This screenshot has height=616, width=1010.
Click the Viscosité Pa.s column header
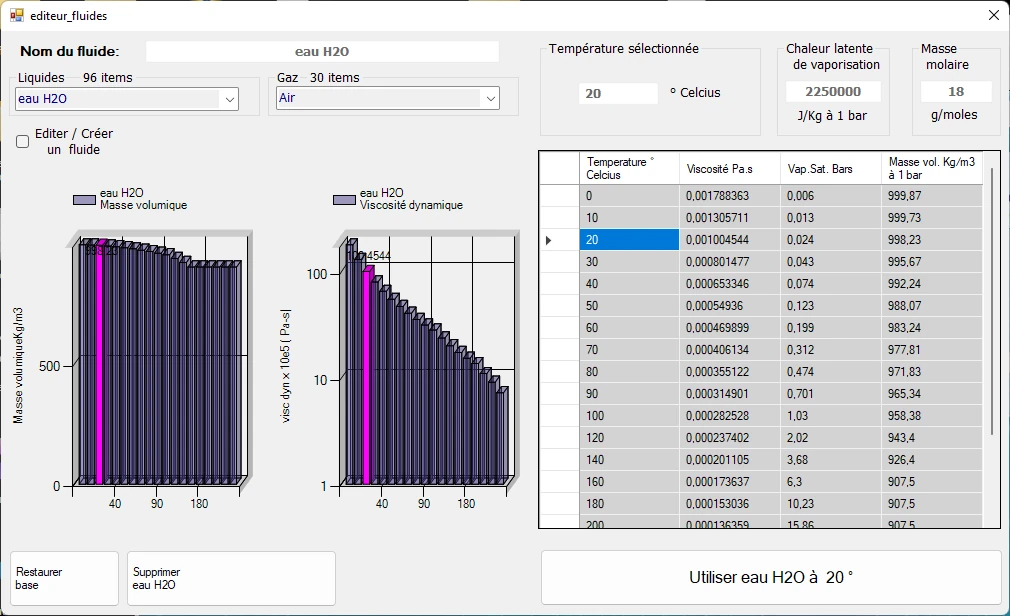[730, 169]
